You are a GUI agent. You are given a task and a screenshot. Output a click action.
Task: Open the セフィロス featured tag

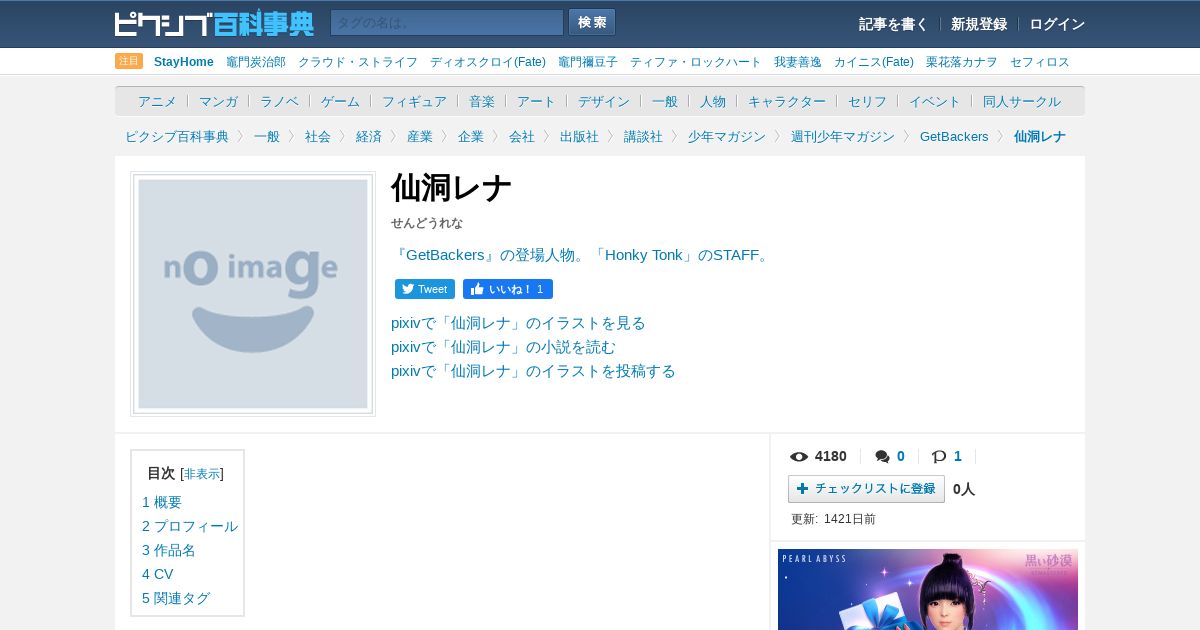pyautogui.click(x=1040, y=62)
